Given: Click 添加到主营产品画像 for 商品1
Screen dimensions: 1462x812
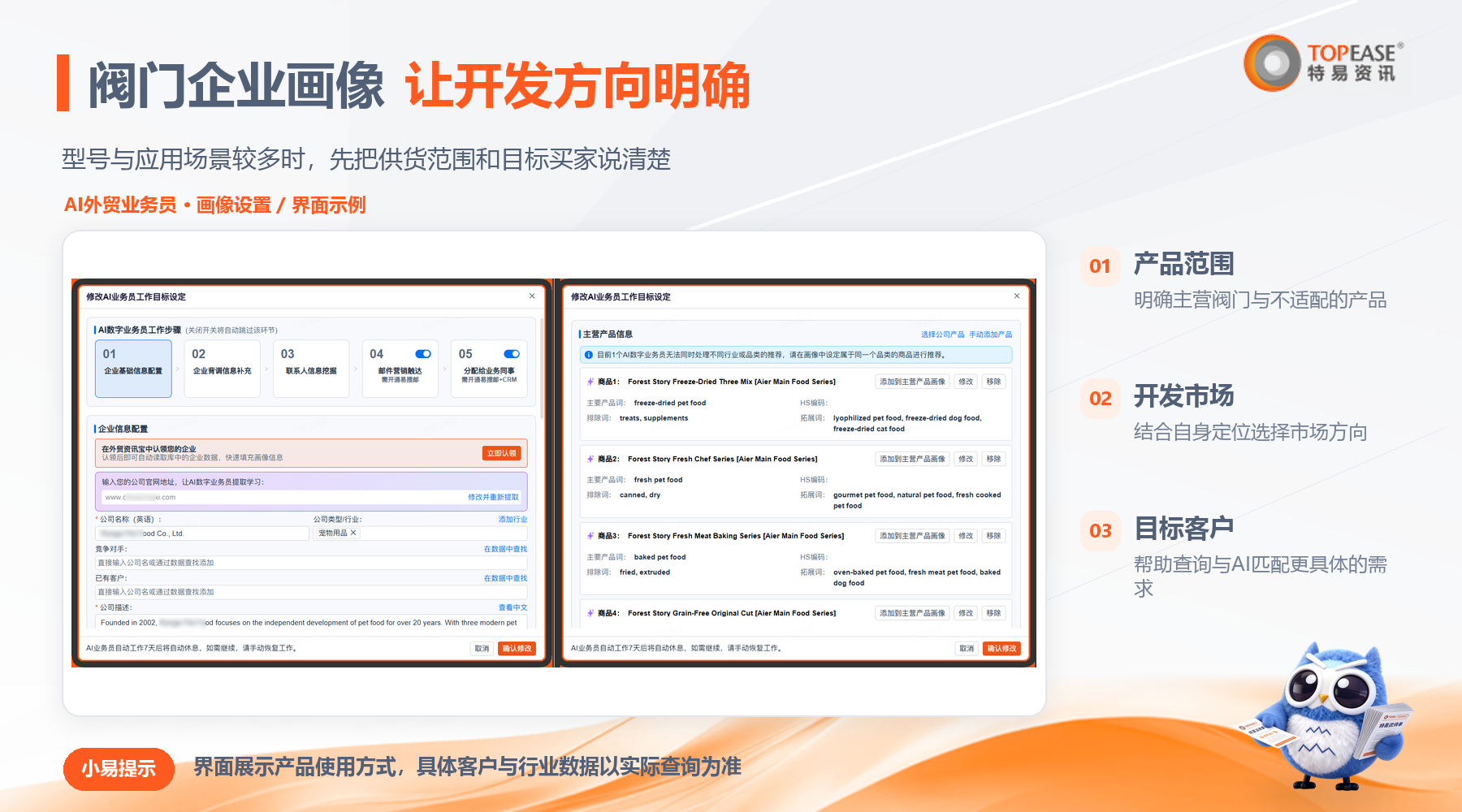Looking at the screenshot, I should pos(912,382).
